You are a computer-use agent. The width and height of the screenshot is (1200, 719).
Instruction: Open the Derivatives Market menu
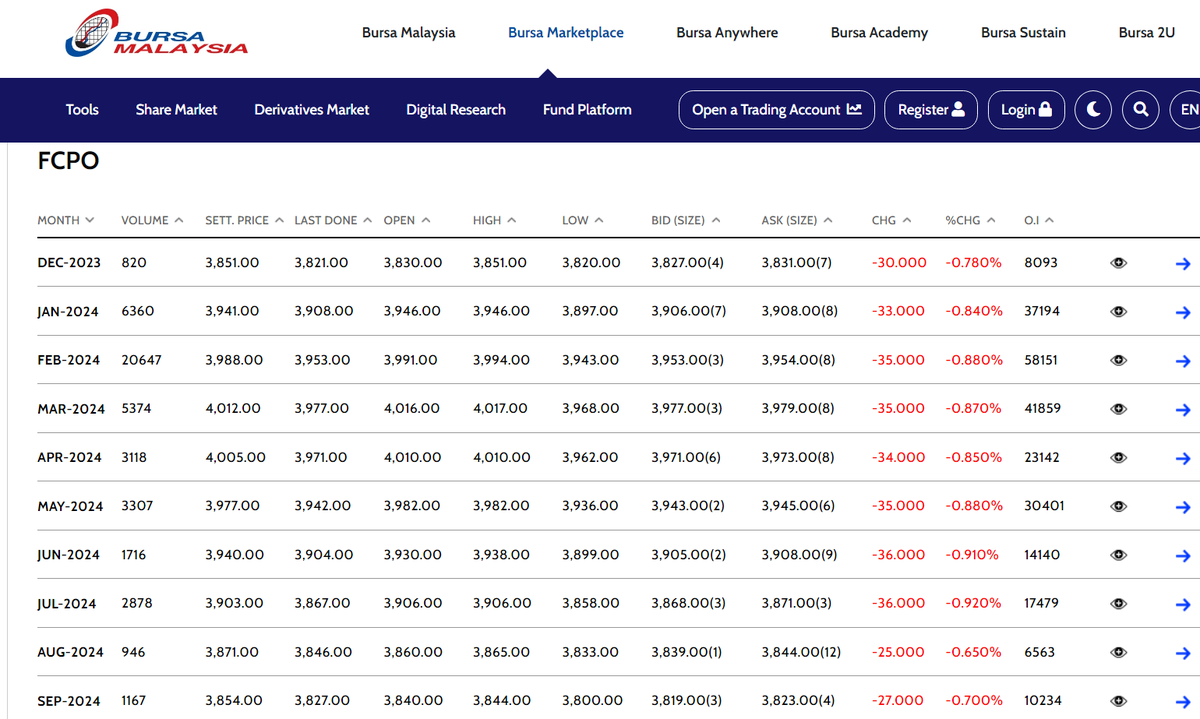point(312,110)
